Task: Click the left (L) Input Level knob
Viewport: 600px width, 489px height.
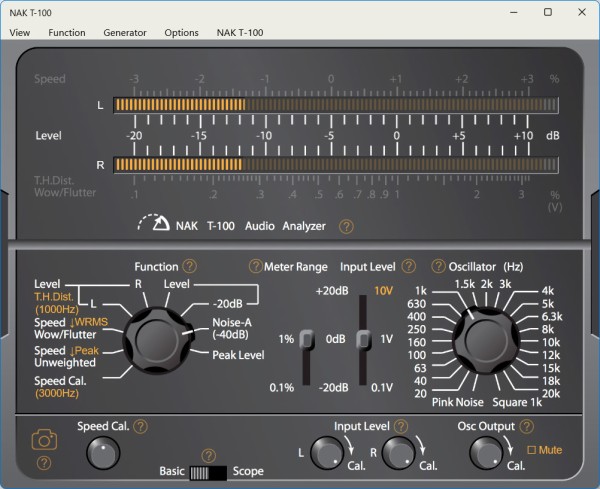Action: click(328, 453)
